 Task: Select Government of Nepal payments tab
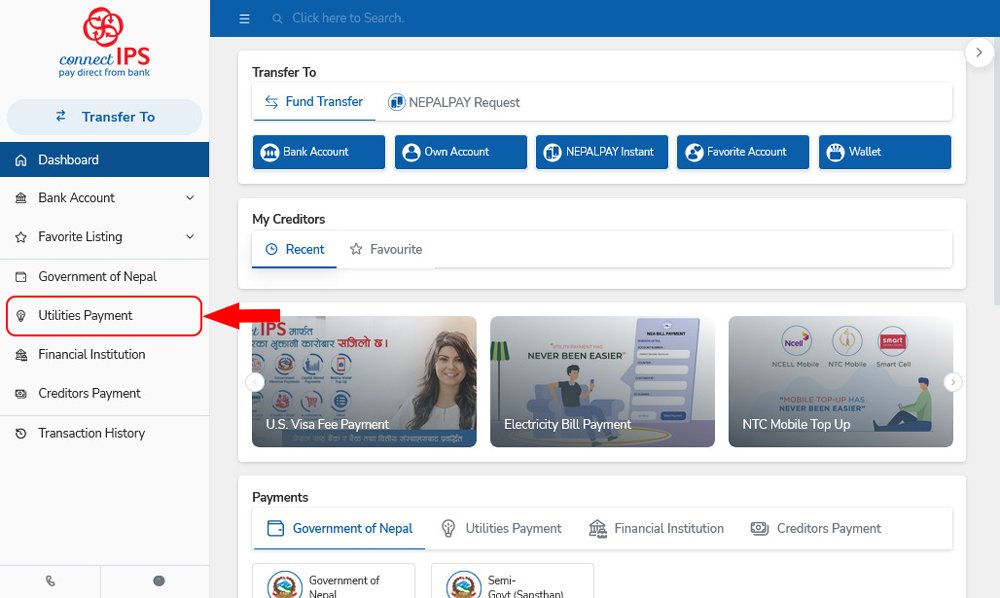339,529
